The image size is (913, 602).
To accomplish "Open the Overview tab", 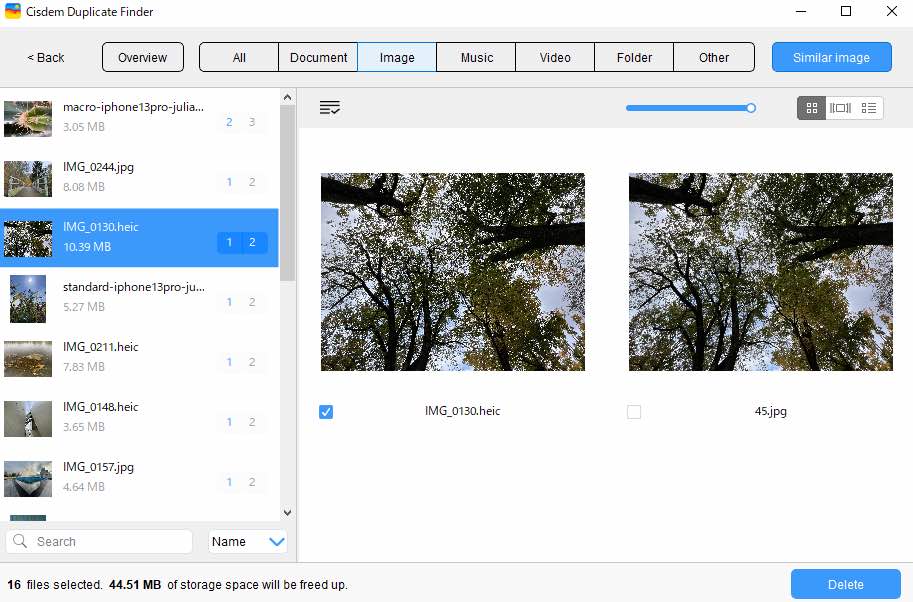I will click(142, 57).
